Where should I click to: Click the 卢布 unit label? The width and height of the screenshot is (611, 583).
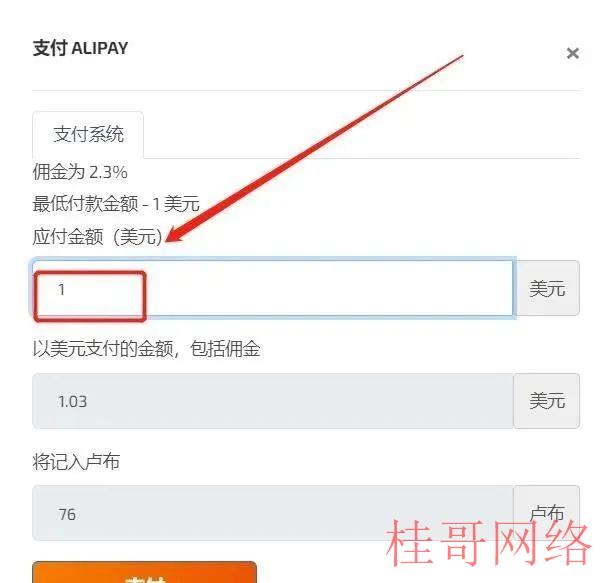[x=547, y=513]
